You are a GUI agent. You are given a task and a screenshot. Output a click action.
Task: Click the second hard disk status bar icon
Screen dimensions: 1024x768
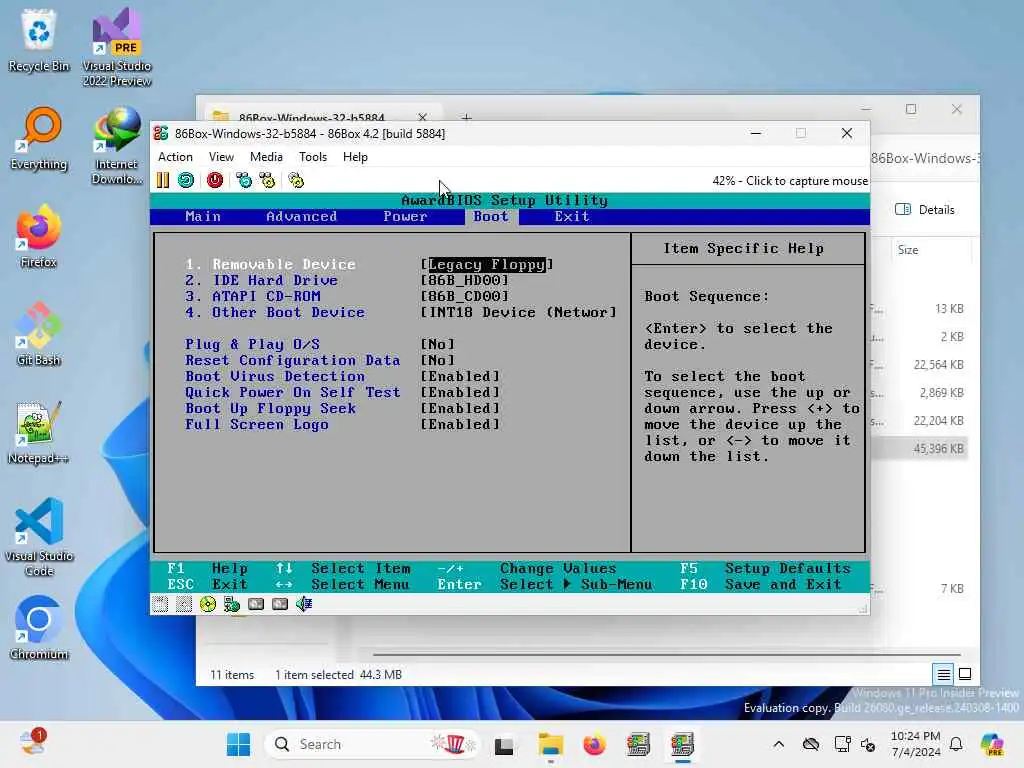[x=280, y=604]
